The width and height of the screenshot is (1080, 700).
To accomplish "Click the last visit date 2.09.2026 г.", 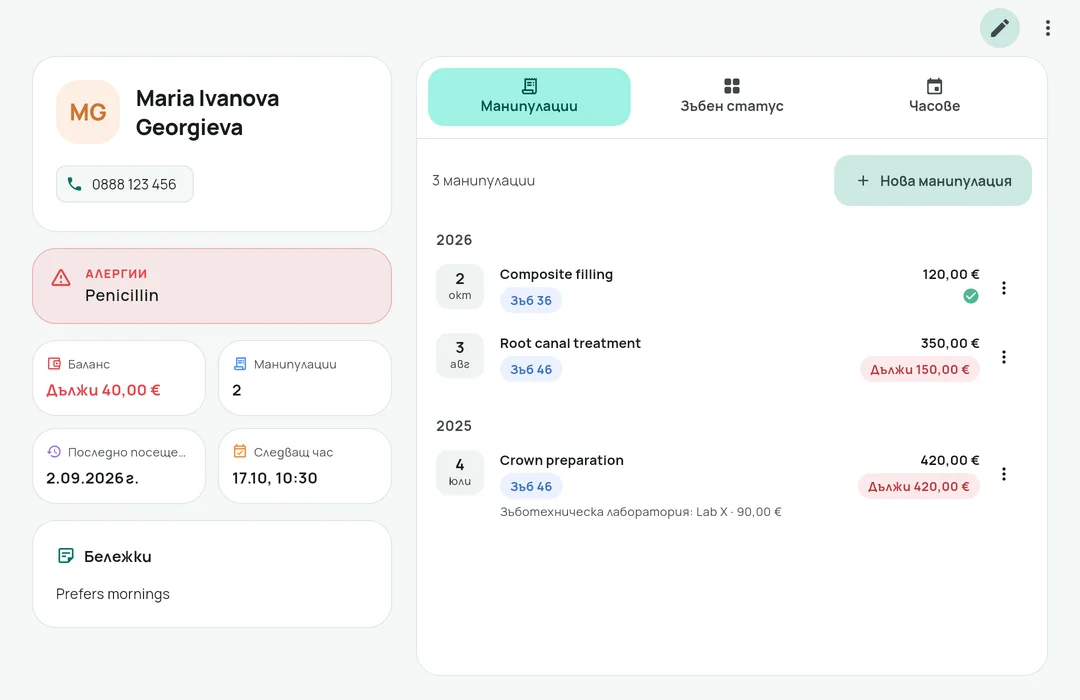I will pos(92,478).
